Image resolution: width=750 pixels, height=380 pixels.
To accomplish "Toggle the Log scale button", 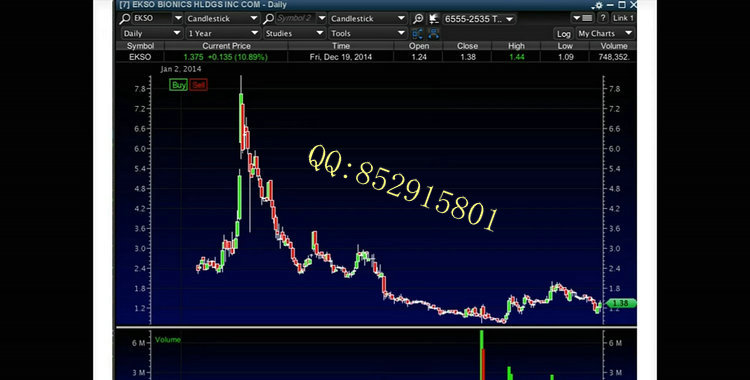I will (x=563, y=34).
